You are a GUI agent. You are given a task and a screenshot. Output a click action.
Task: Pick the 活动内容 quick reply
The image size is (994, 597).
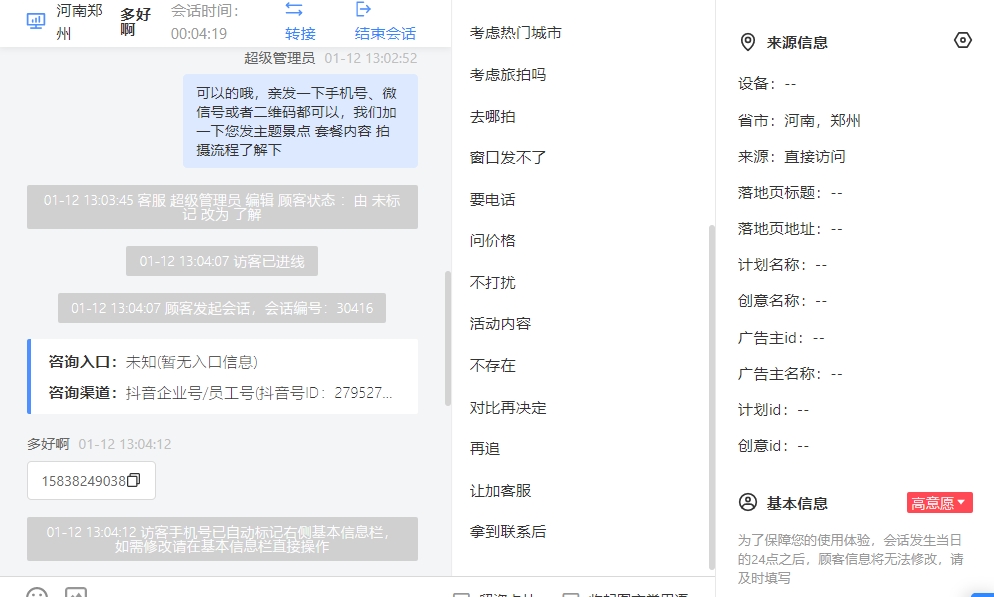click(500, 324)
